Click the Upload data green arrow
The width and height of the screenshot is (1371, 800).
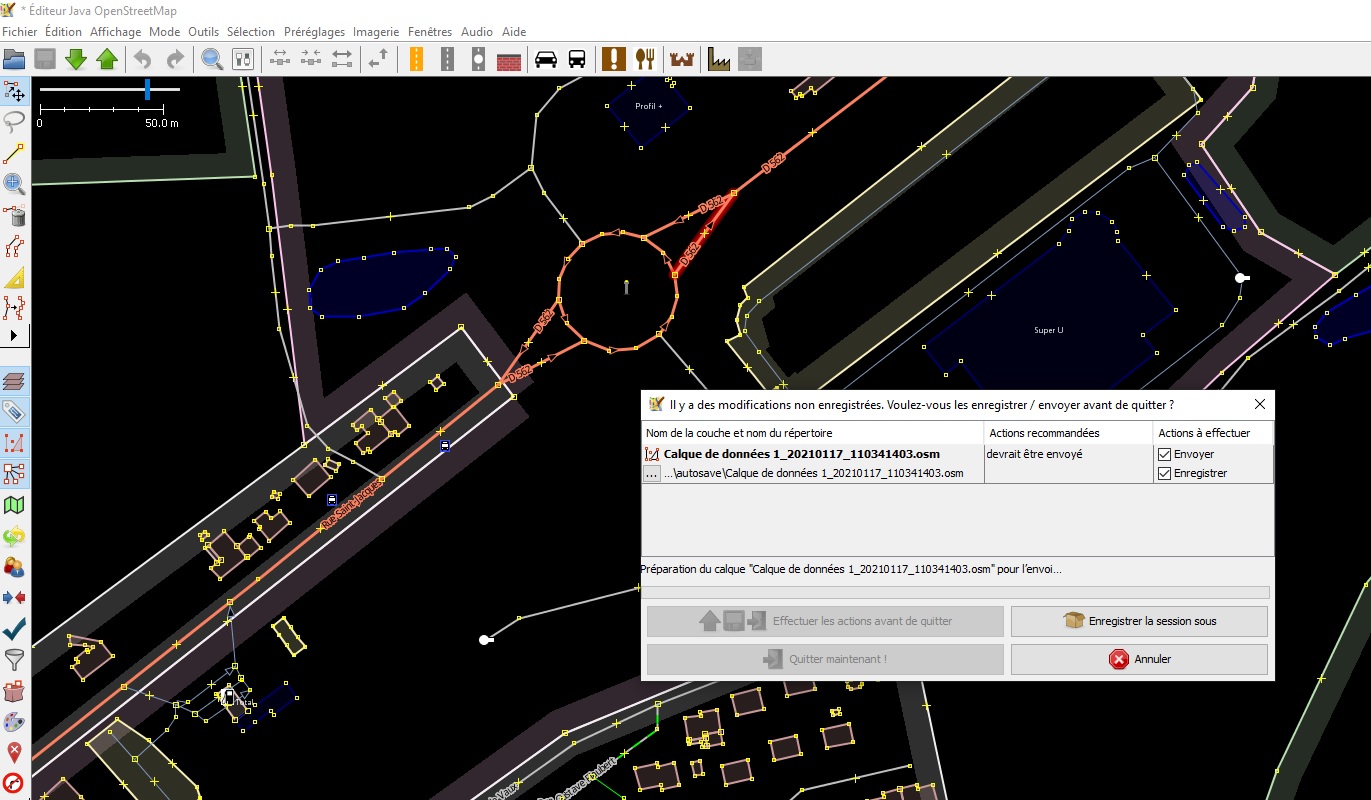[x=107, y=59]
